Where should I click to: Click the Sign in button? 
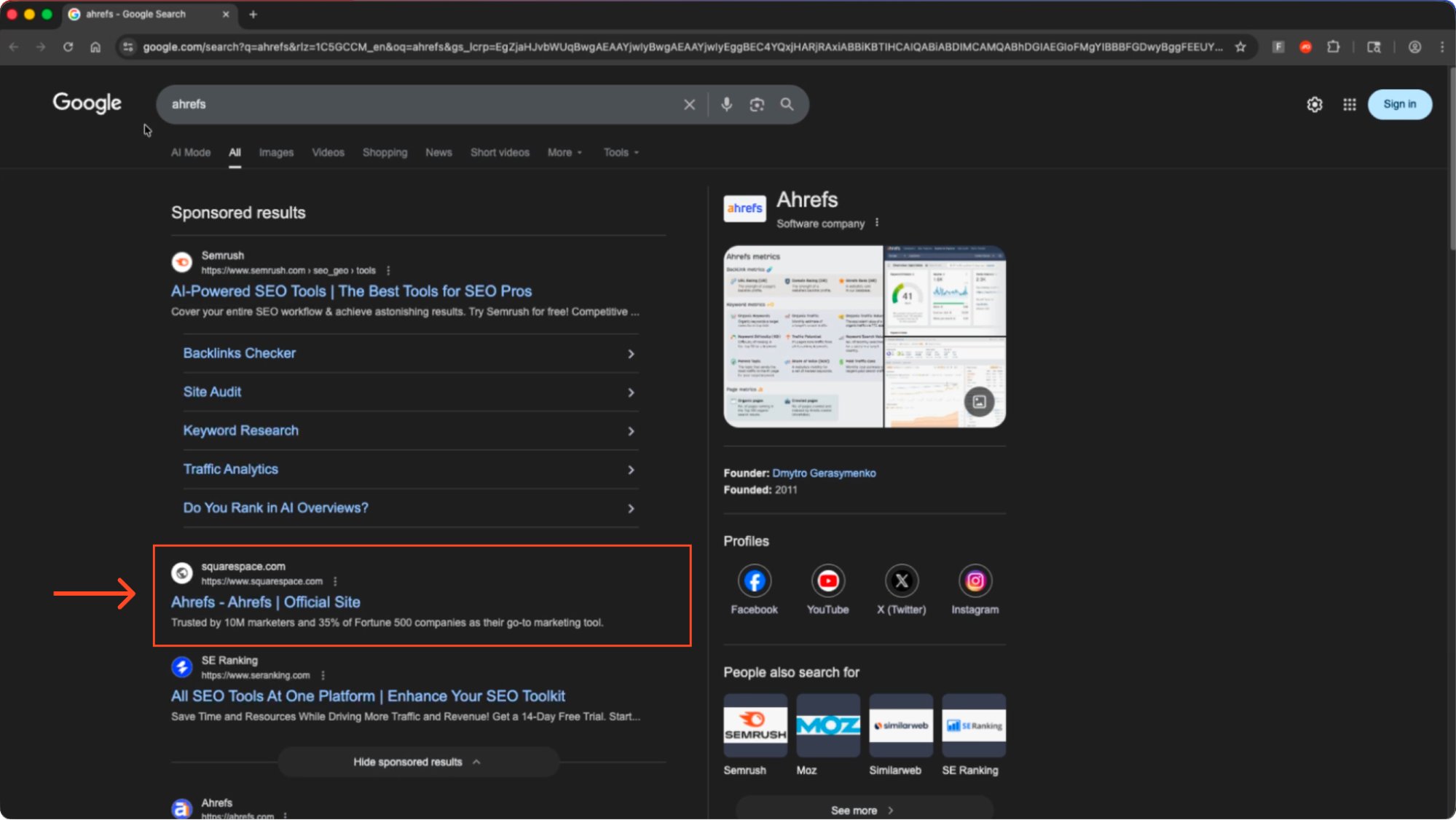(1399, 104)
